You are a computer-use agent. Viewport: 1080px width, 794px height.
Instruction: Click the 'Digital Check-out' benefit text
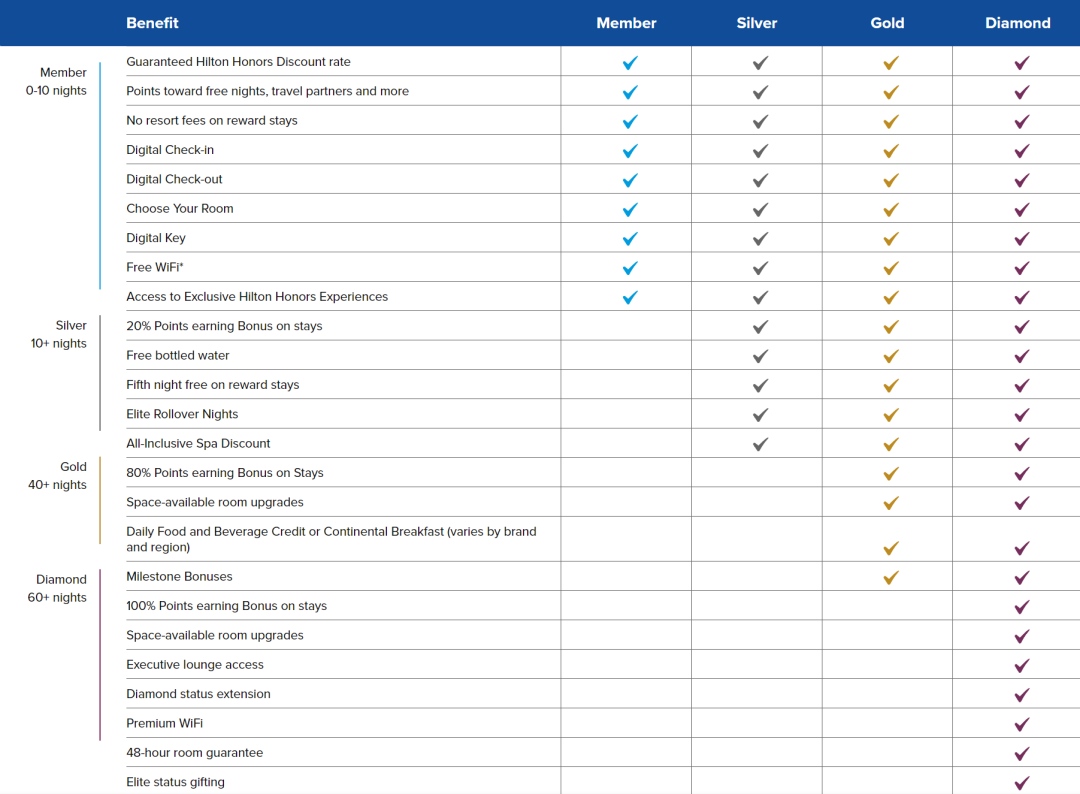pyautogui.click(x=174, y=179)
